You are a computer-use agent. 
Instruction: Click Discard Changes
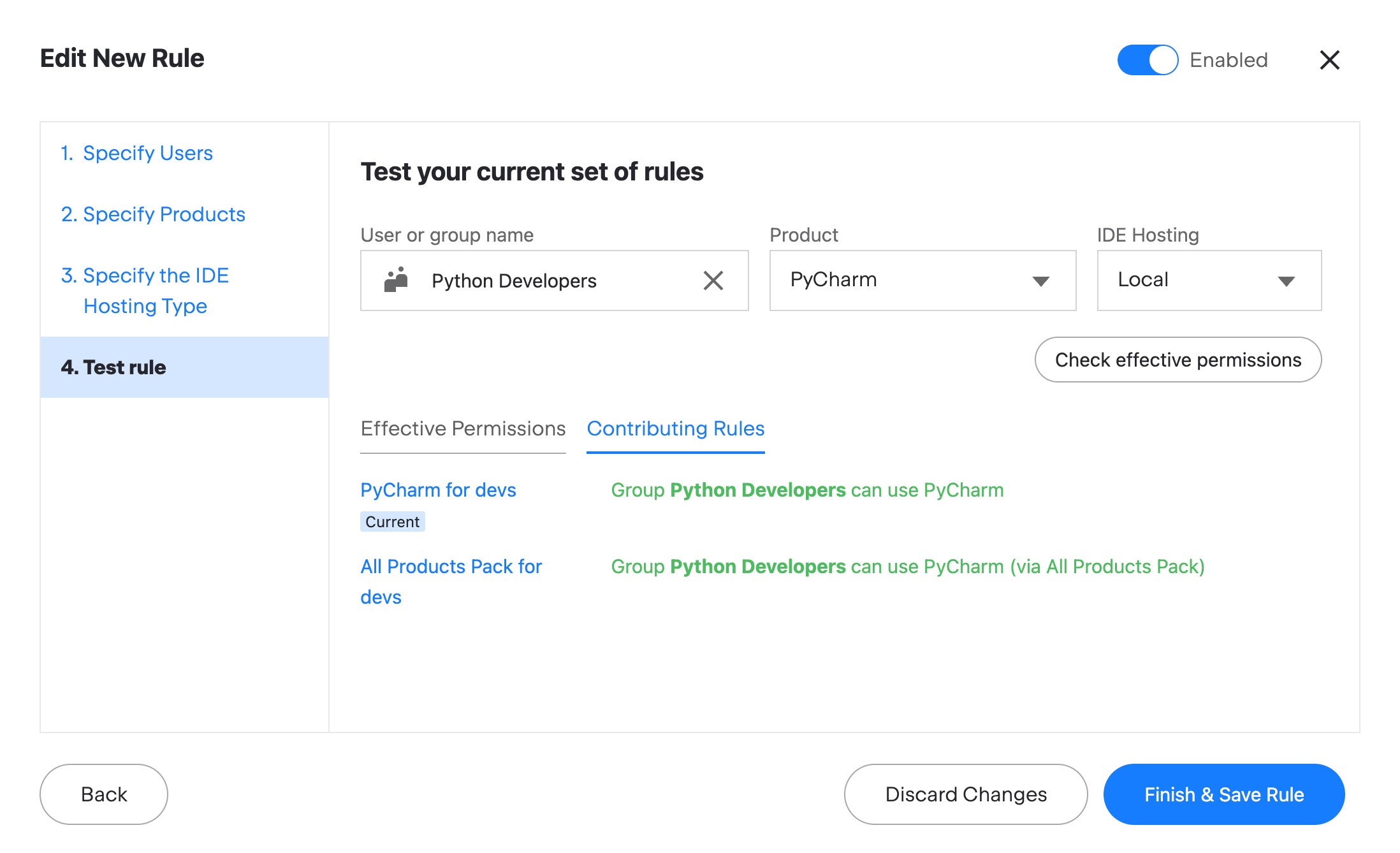pos(965,794)
